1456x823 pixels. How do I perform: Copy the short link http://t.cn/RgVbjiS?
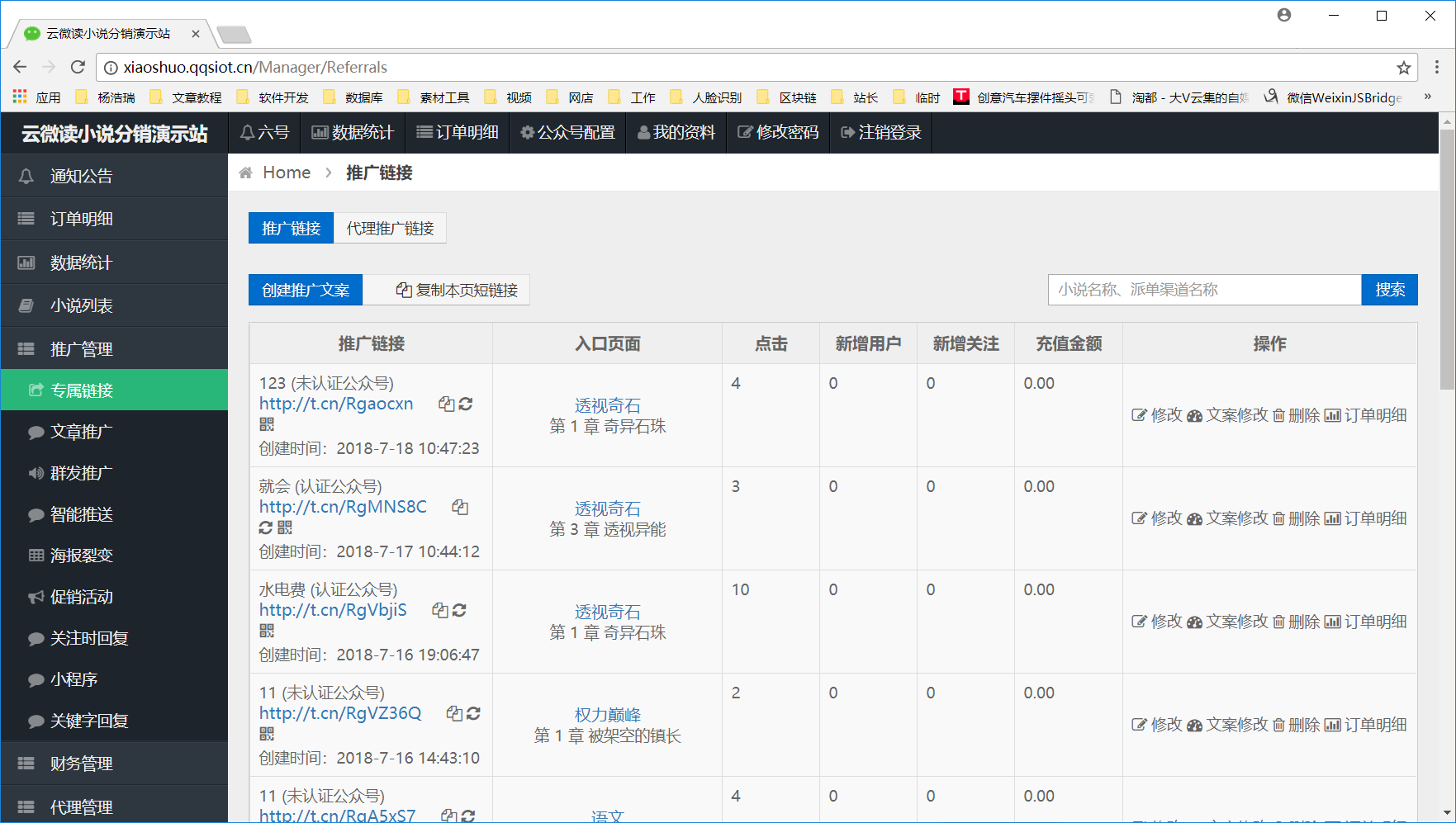[440, 610]
